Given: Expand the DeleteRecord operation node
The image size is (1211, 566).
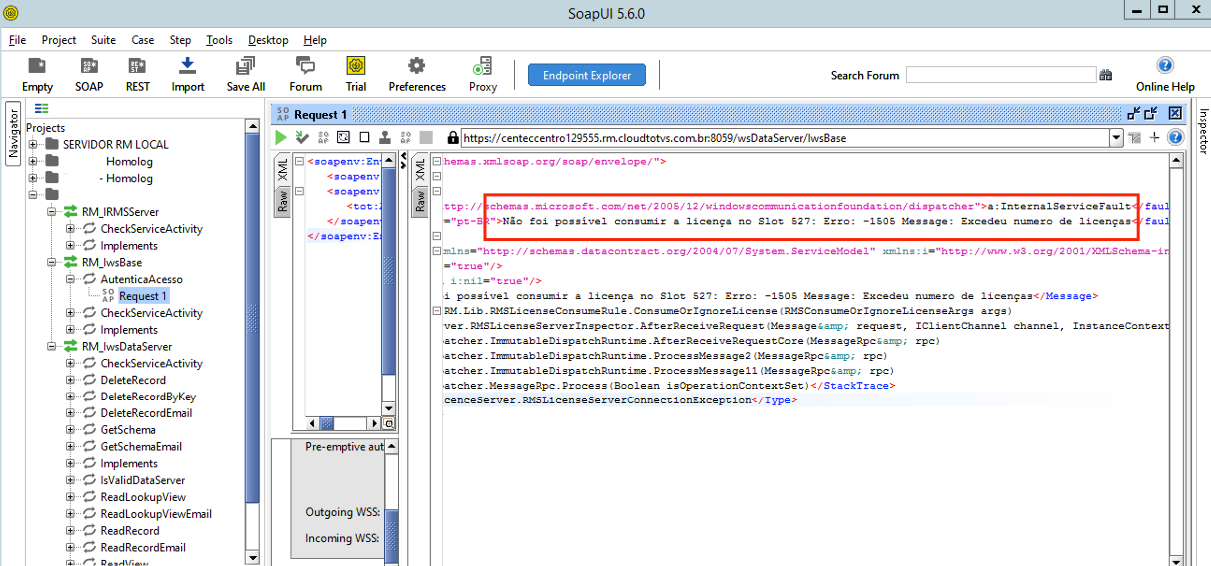Looking at the screenshot, I should coord(71,380).
